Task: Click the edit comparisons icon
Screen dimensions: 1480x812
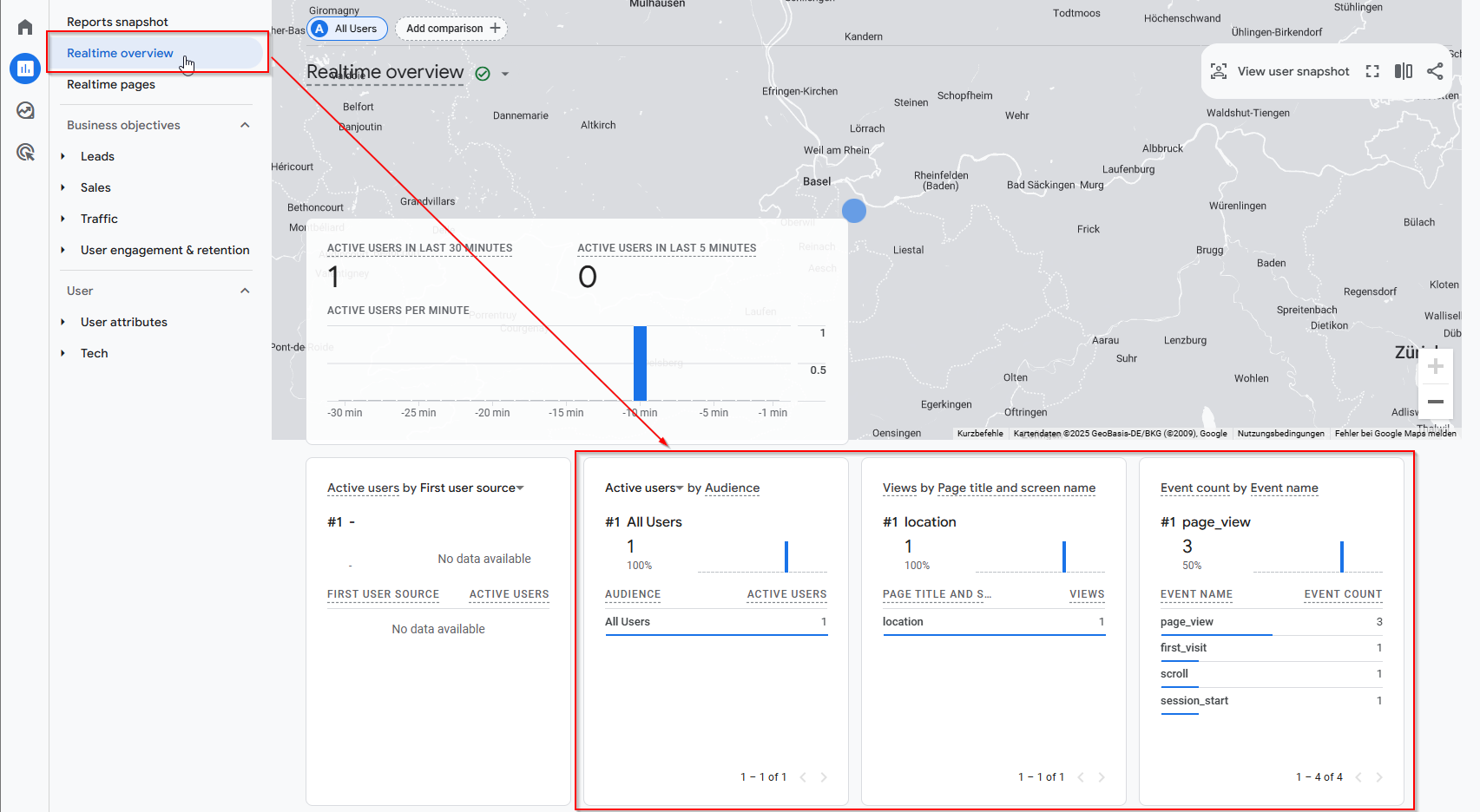Action: point(1404,71)
